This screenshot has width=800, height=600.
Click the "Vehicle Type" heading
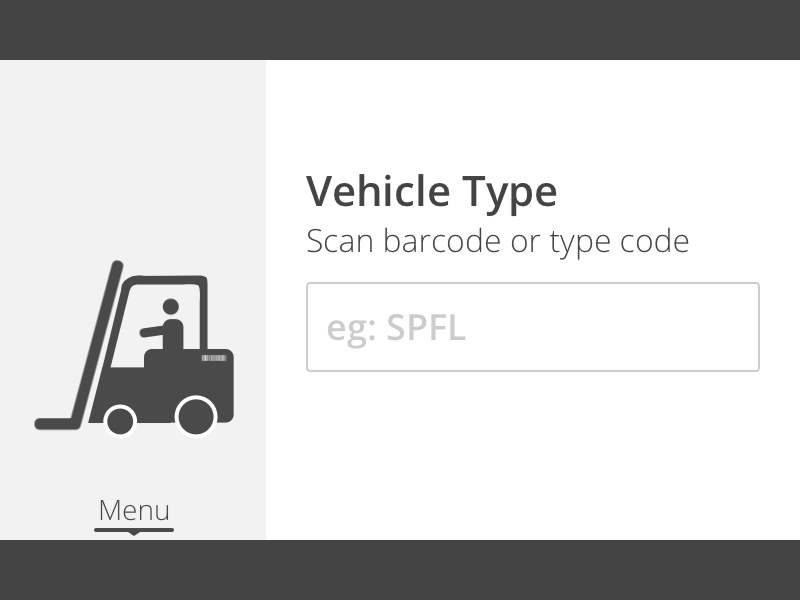[x=431, y=191]
